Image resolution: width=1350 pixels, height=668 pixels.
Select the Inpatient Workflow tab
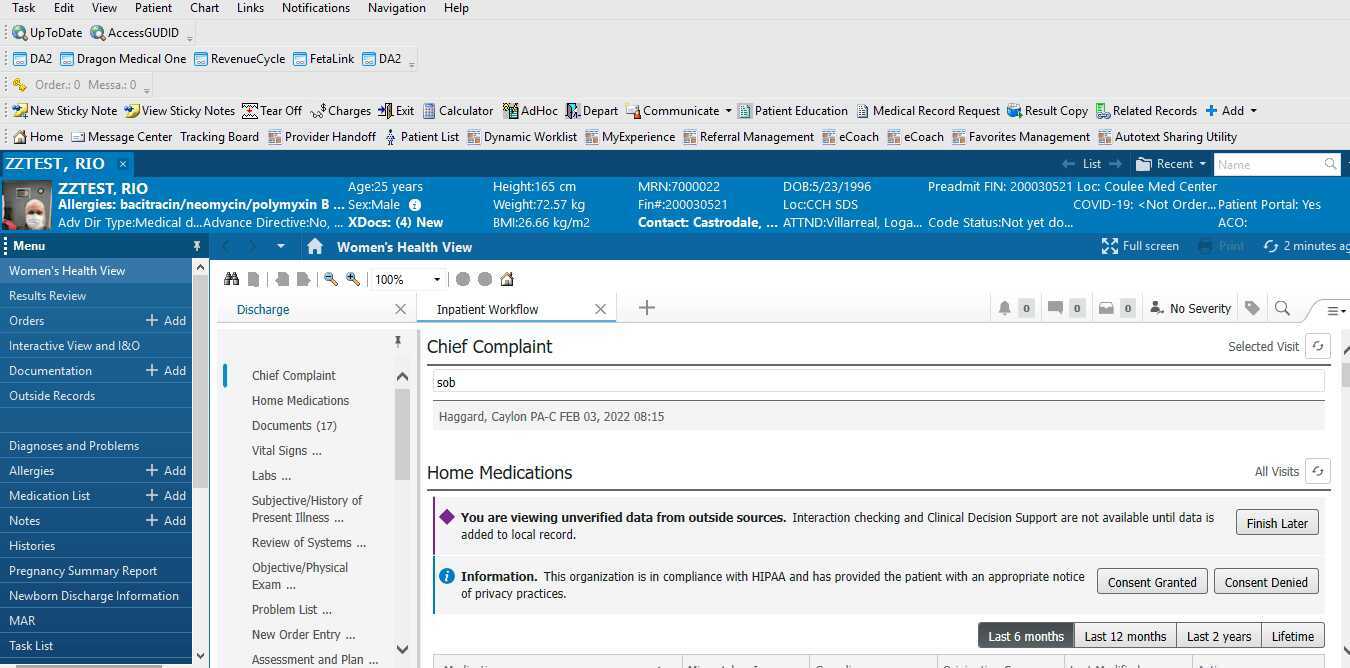(x=487, y=310)
